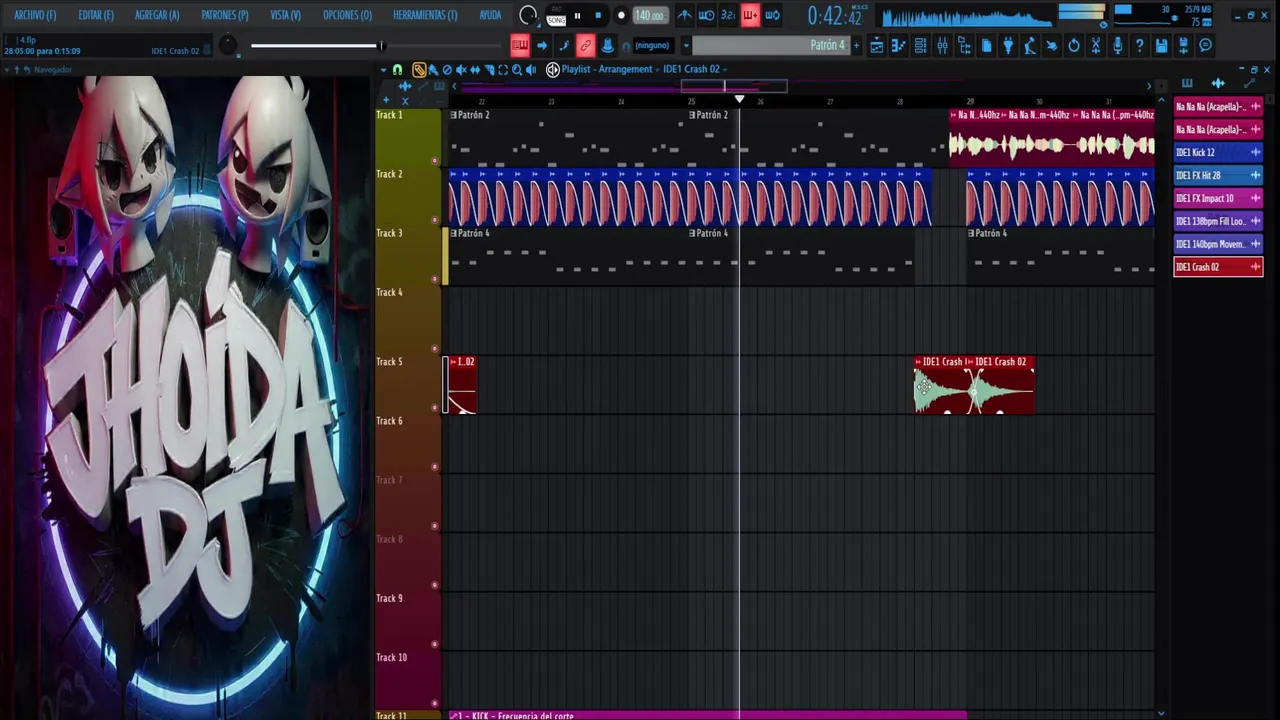Toggle the metronome button
This screenshot has width=1280, height=720.
685,15
